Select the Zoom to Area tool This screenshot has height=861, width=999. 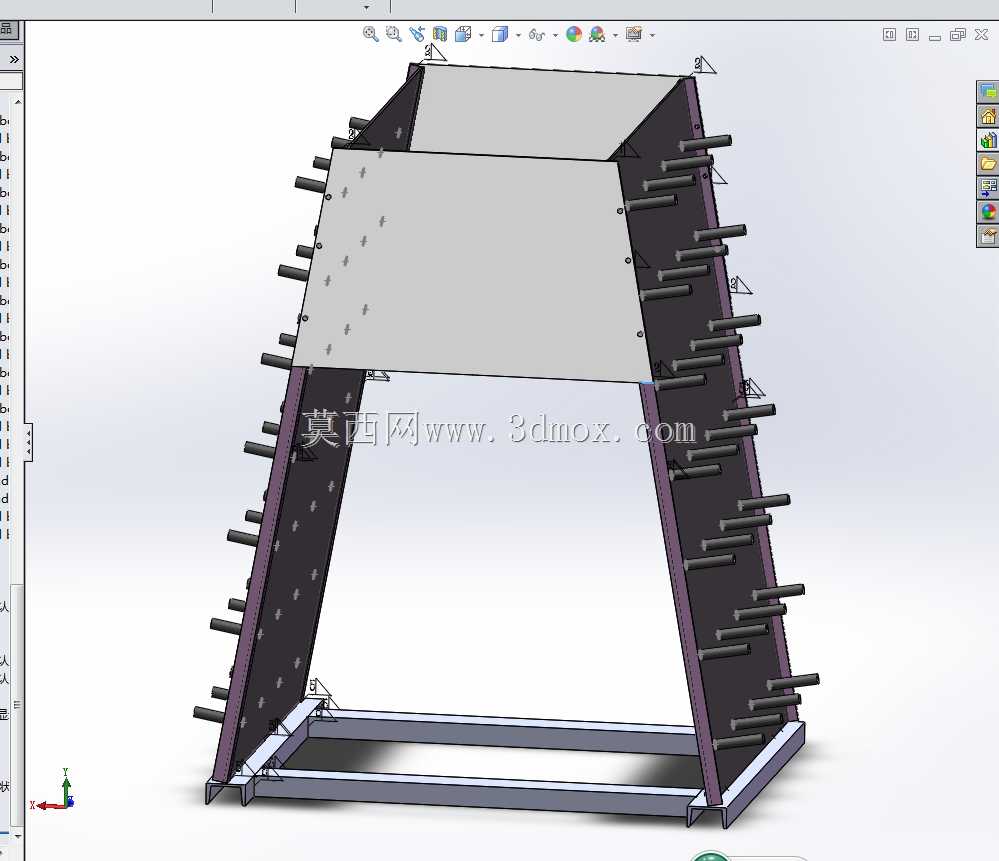point(394,34)
